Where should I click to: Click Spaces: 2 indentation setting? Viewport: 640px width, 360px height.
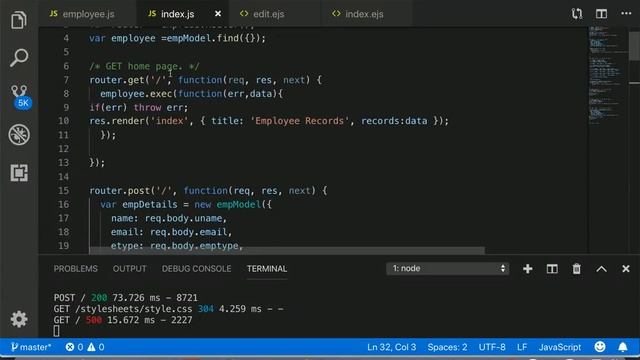[447, 347]
